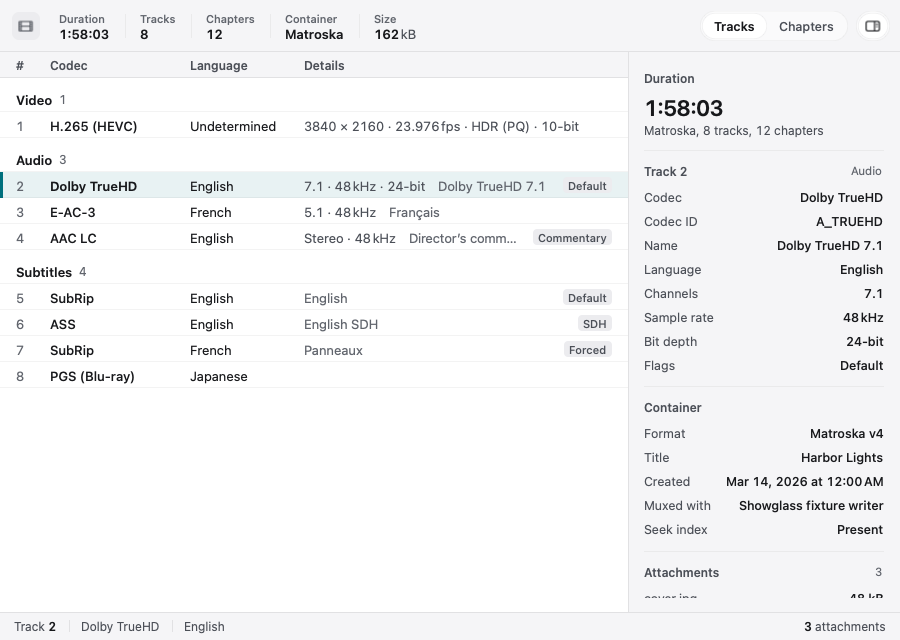Click the Forced badge on French subtitle row
Image resolution: width=900 pixels, height=640 pixels.
point(587,350)
